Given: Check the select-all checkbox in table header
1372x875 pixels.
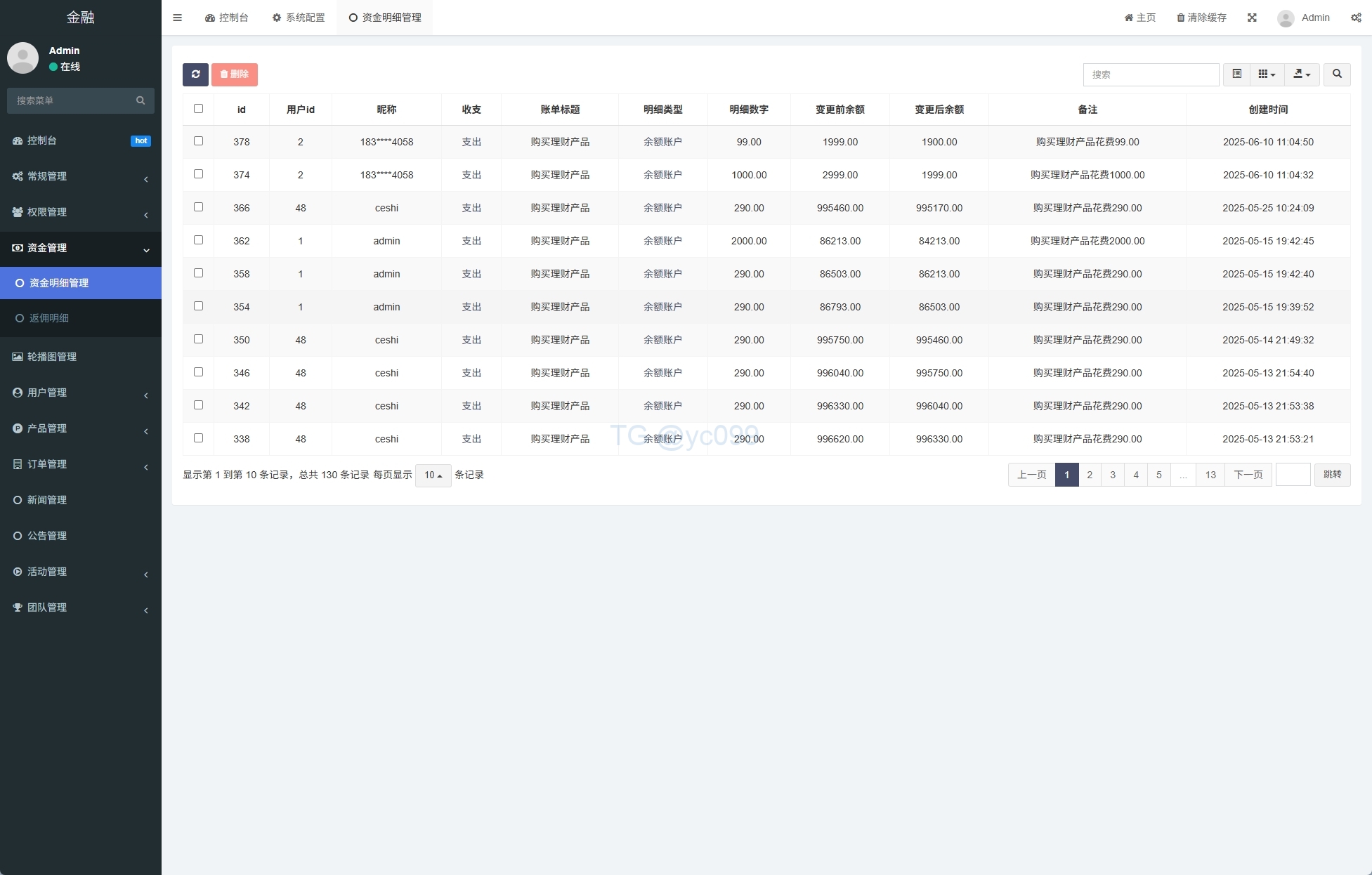Looking at the screenshot, I should (198, 109).
